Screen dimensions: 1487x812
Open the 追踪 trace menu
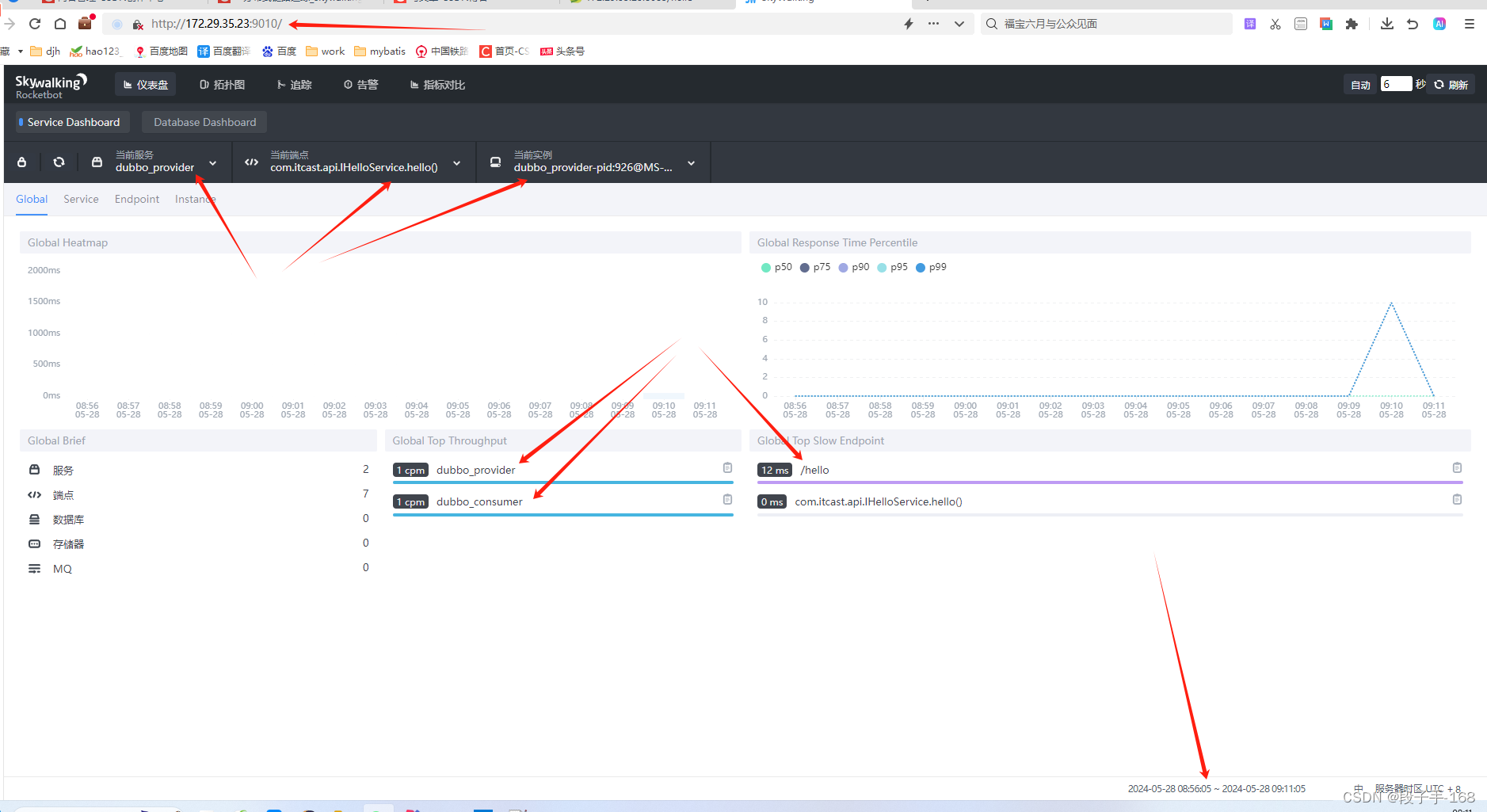294,85
